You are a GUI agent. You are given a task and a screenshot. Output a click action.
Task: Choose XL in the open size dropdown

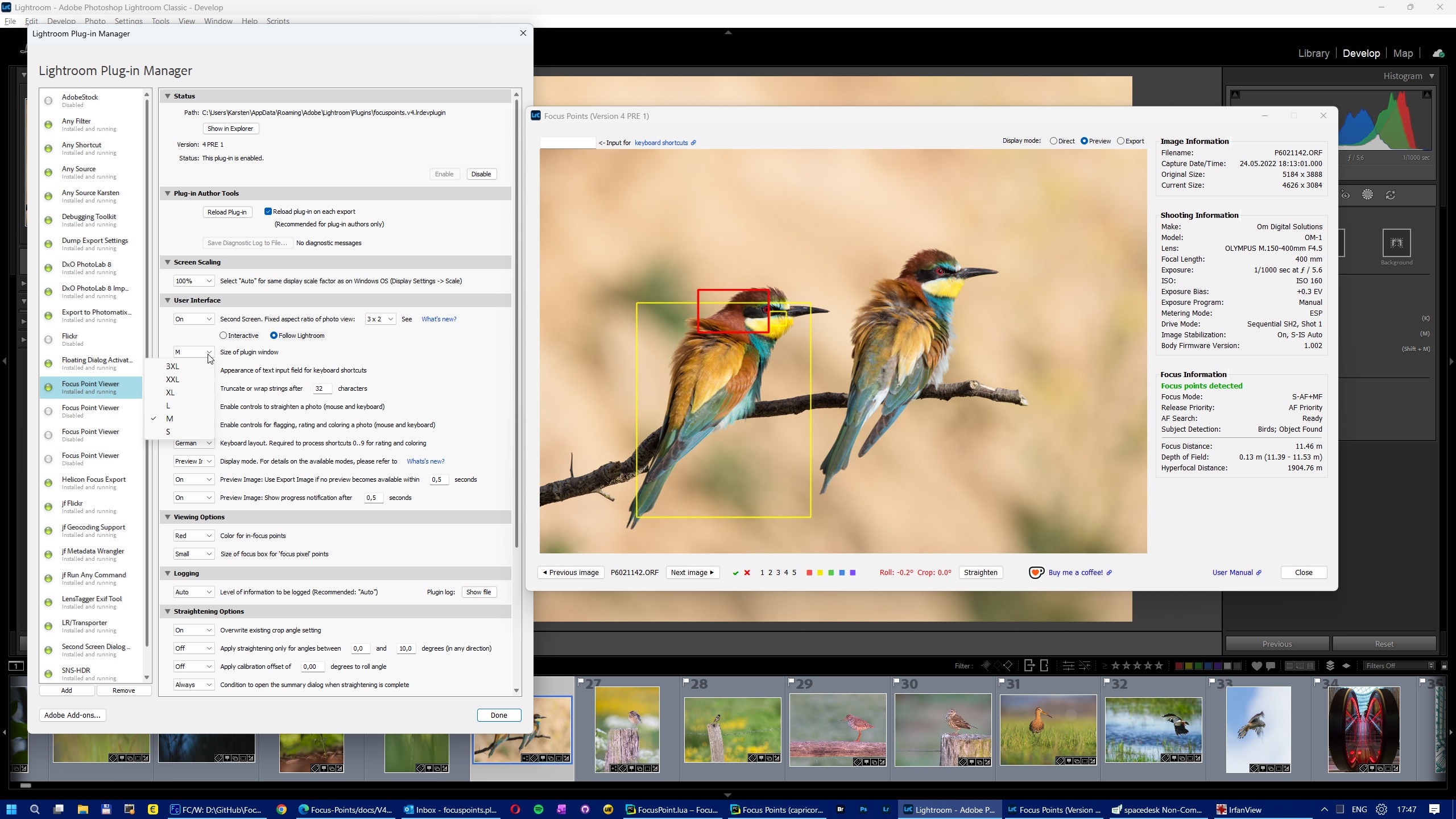click(179, 392)
